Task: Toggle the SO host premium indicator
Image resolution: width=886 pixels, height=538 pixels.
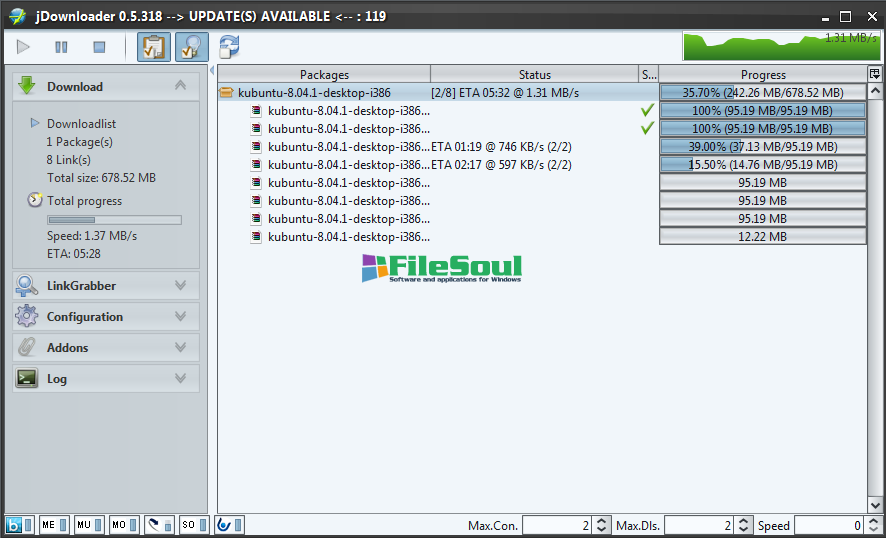Action: click(x=195, y=525)
